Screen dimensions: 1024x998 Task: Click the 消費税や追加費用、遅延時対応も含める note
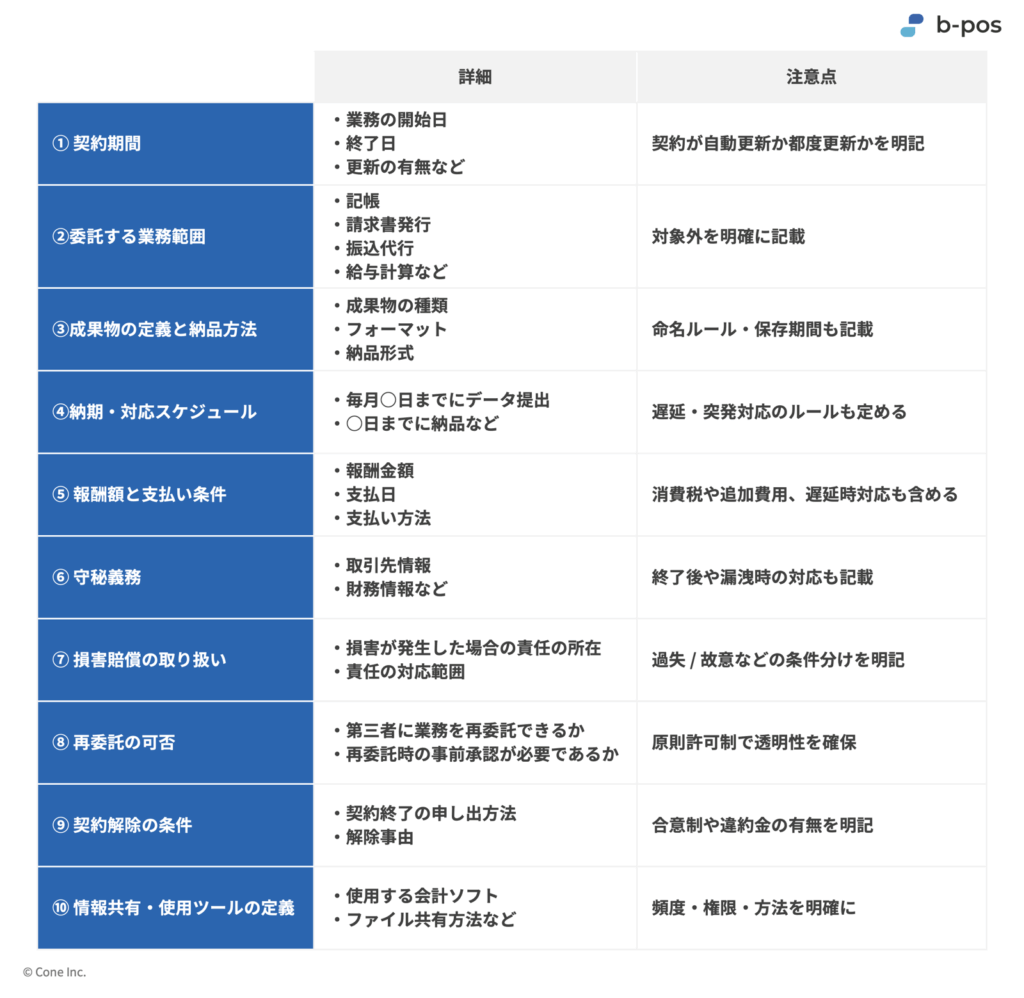tap(805, 494)
